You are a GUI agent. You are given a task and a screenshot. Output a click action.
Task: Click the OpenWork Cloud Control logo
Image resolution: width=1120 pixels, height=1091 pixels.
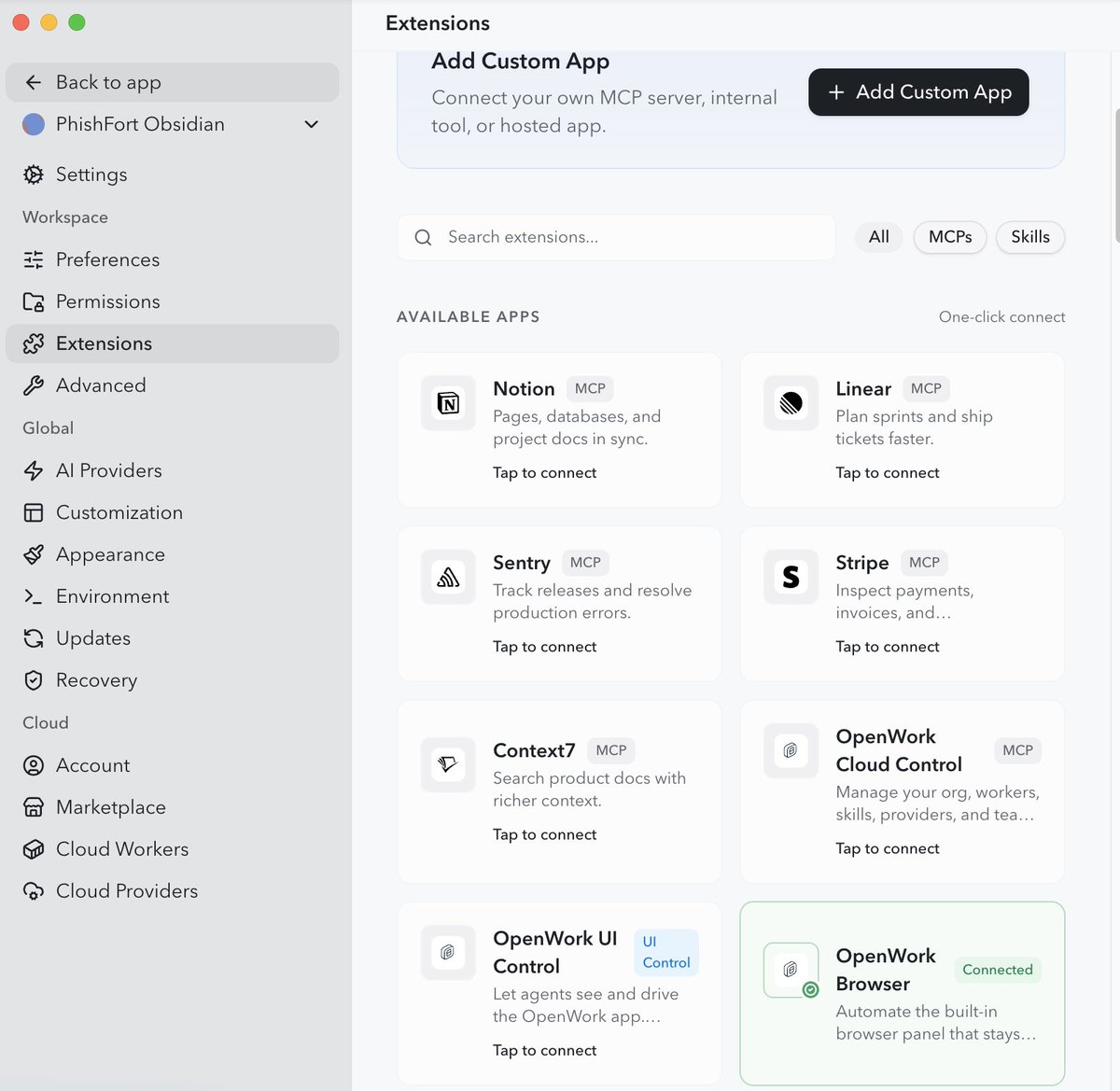[791, 751]
